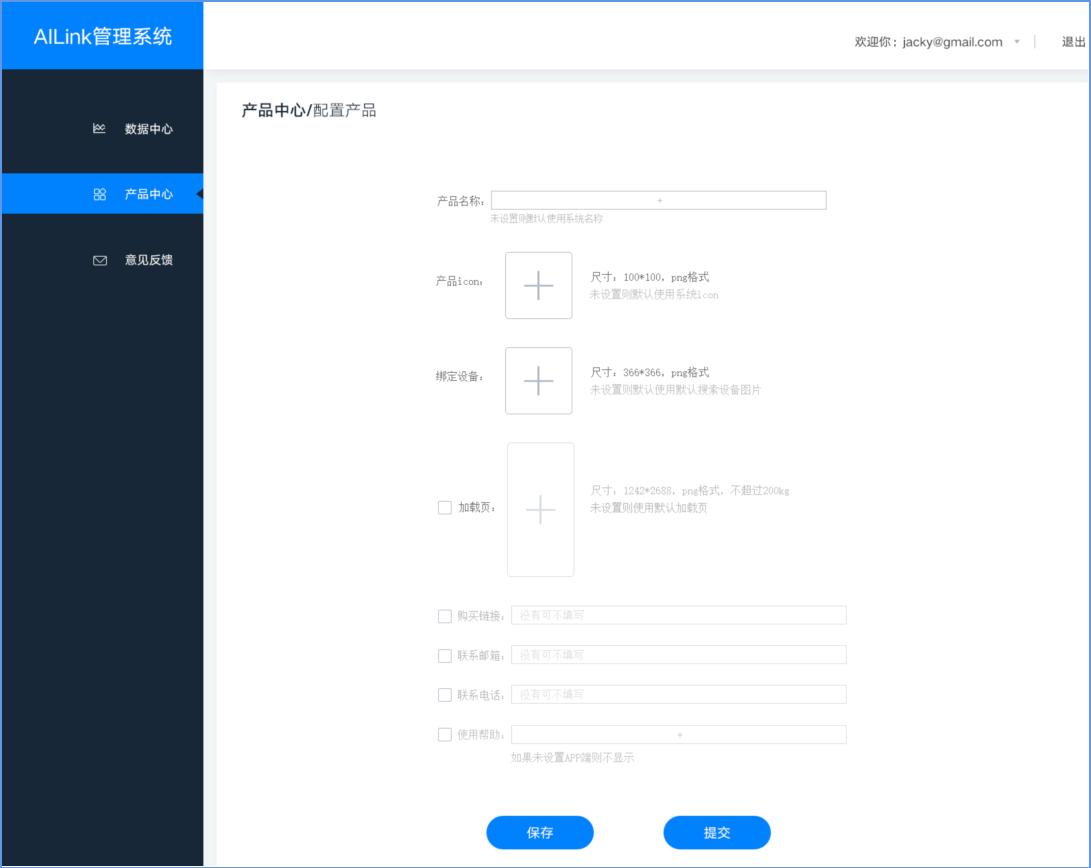Expand the jacky@gmail.com account dropdown arrow
Image resolution: width=1091 pixels, height=868 pixels.
(1017, 42)
